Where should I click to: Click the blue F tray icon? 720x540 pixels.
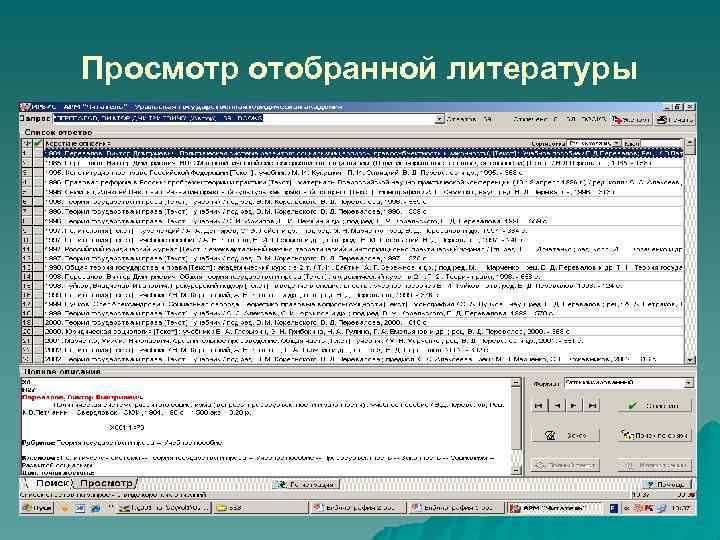pos(614,508)
